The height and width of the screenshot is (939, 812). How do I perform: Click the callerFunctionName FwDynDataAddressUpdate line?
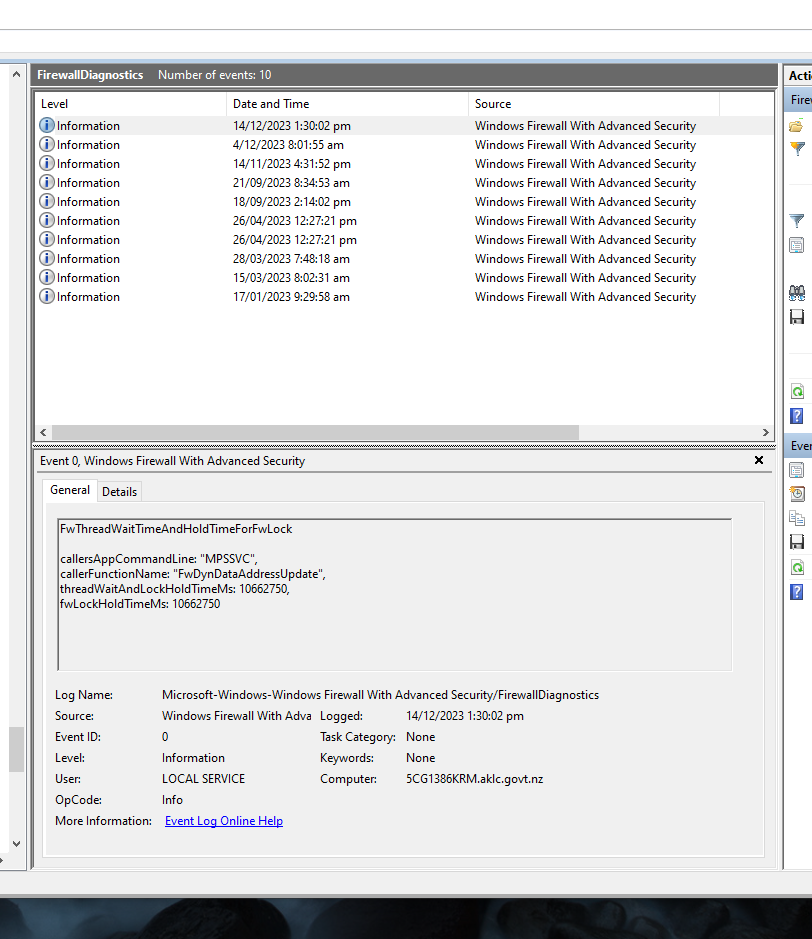[193, 574]
